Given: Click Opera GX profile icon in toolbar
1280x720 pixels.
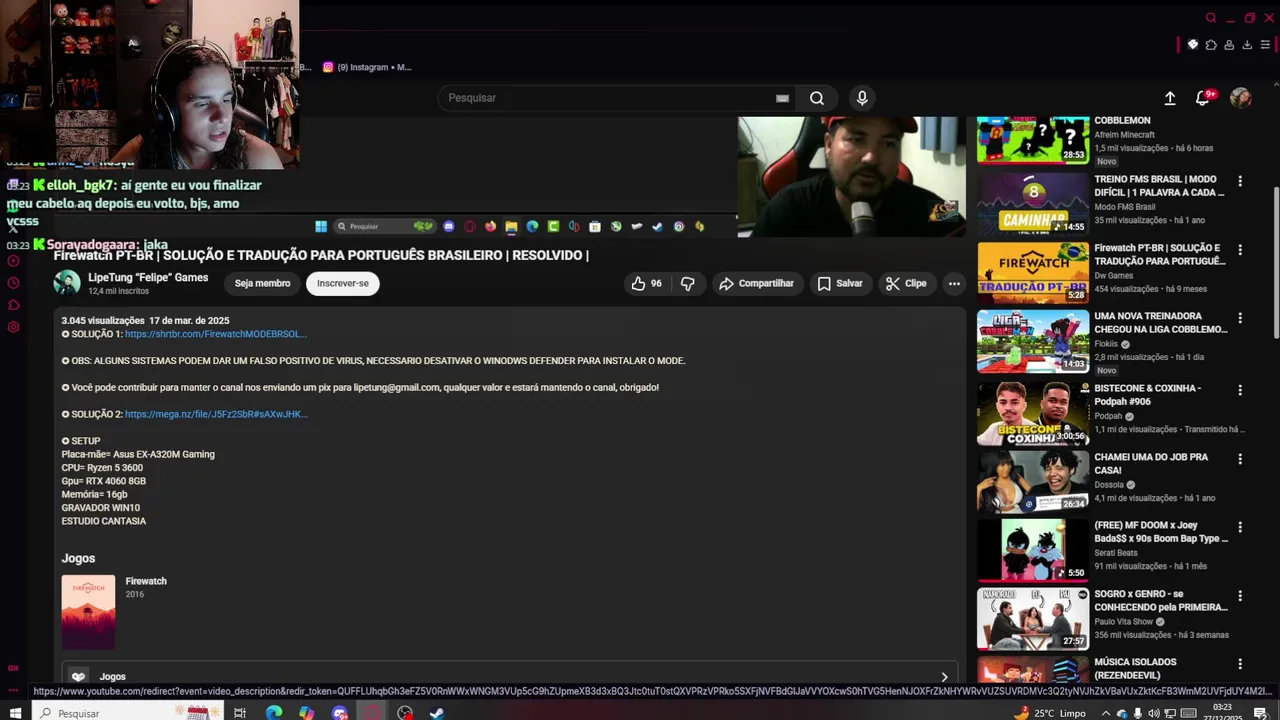Looking at the screenshot, I should pyautogui.click(x=1229, y=45).
